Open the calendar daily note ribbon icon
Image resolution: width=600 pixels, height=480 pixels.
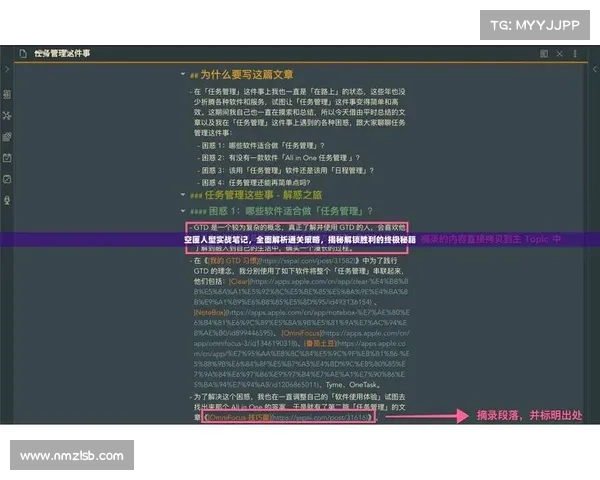[x=7, y=158]
